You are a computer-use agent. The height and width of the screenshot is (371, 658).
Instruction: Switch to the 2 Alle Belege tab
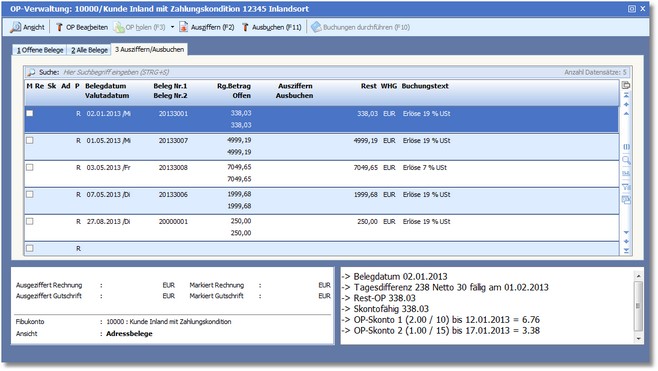coord(89,50)
